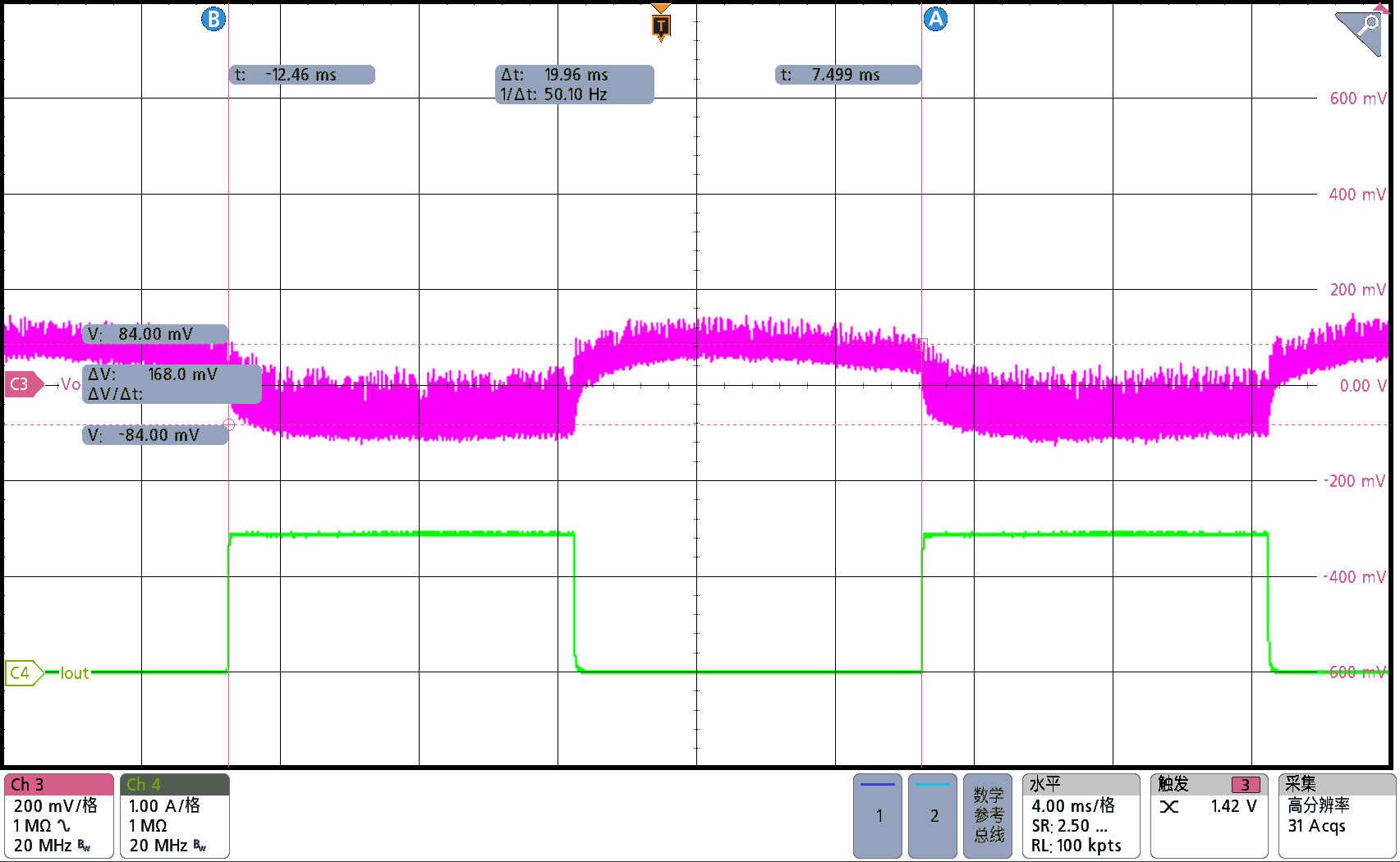Add reference waveform 2 button

click(x=933, y=815)
